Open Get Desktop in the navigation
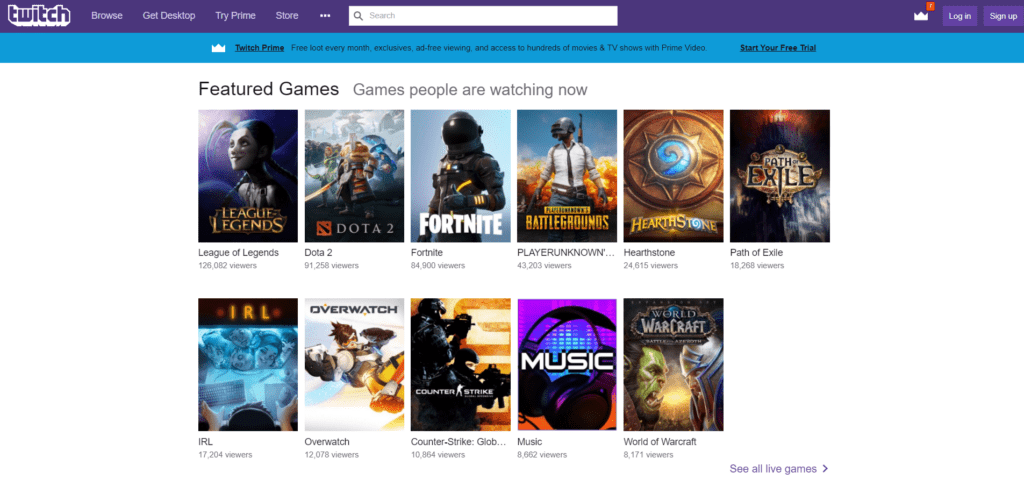 (x=169, y=16)
